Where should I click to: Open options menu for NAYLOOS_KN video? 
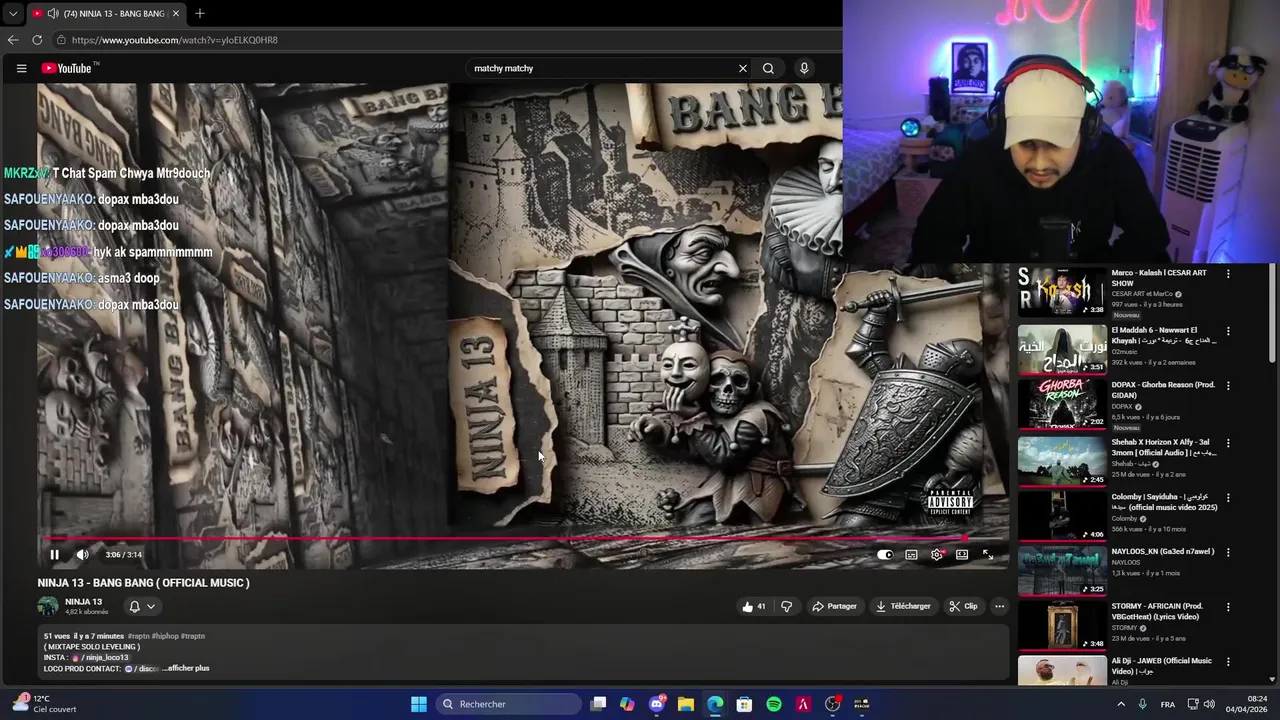(1228, 552)
